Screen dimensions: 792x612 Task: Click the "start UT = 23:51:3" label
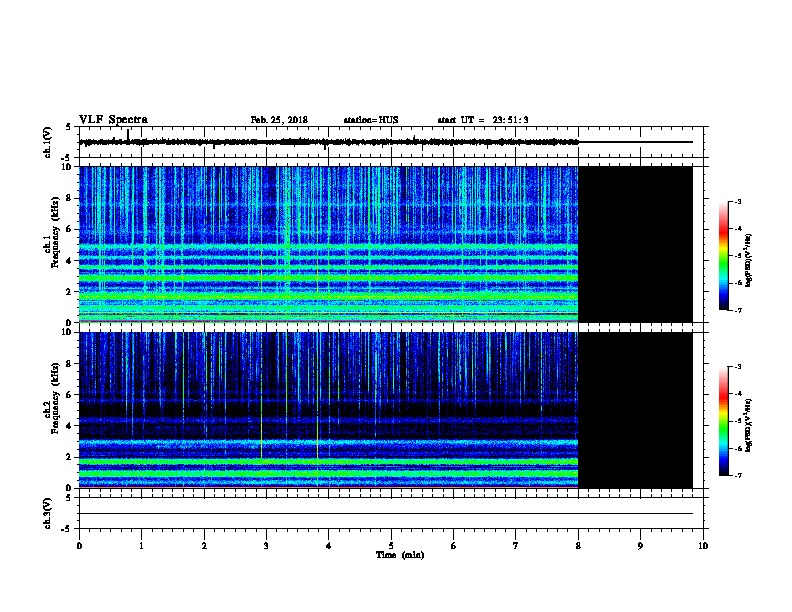coord(483,120)
